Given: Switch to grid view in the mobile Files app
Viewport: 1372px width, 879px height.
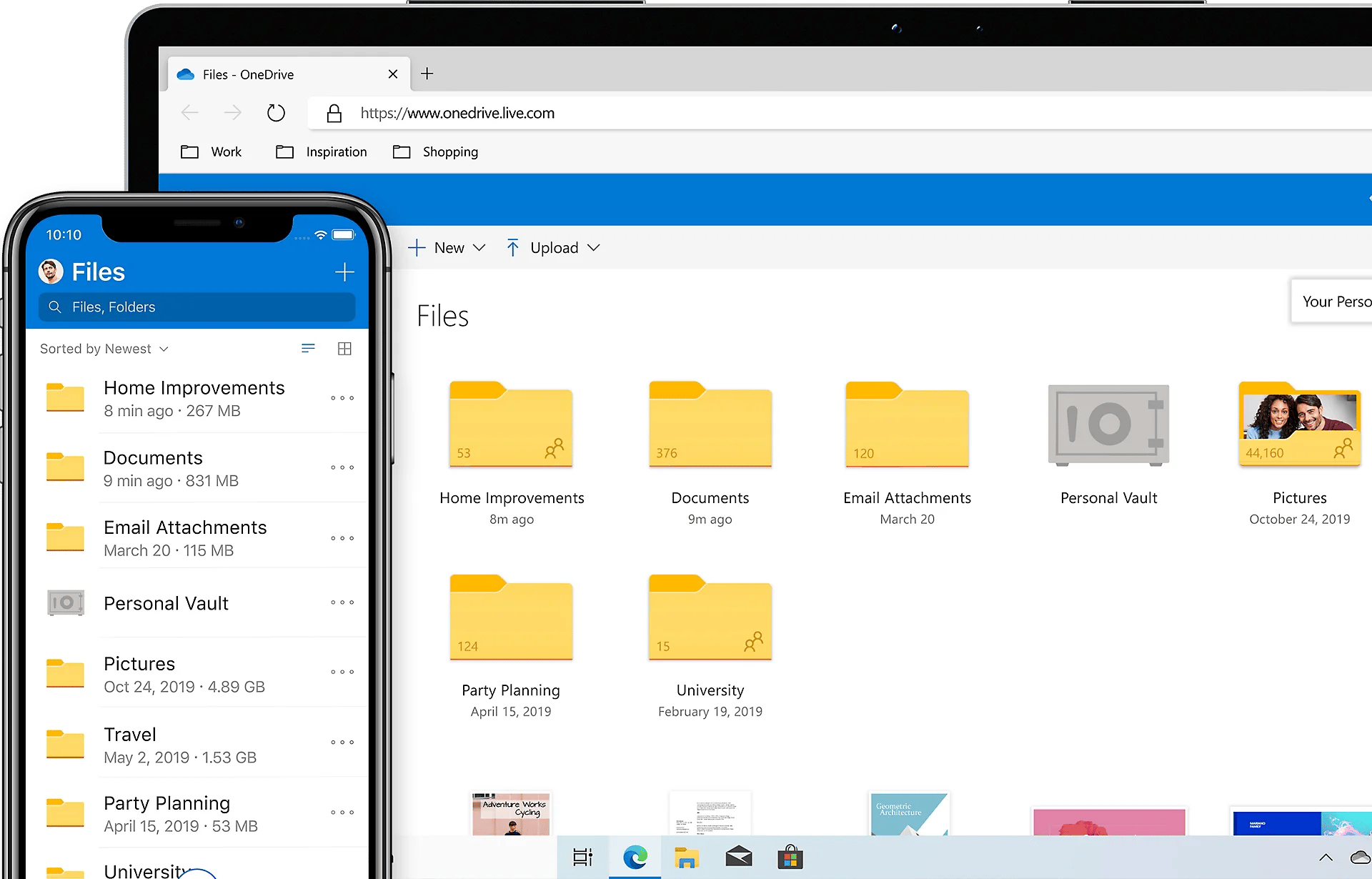Looking at the screenshot, I should coord(345,348).
